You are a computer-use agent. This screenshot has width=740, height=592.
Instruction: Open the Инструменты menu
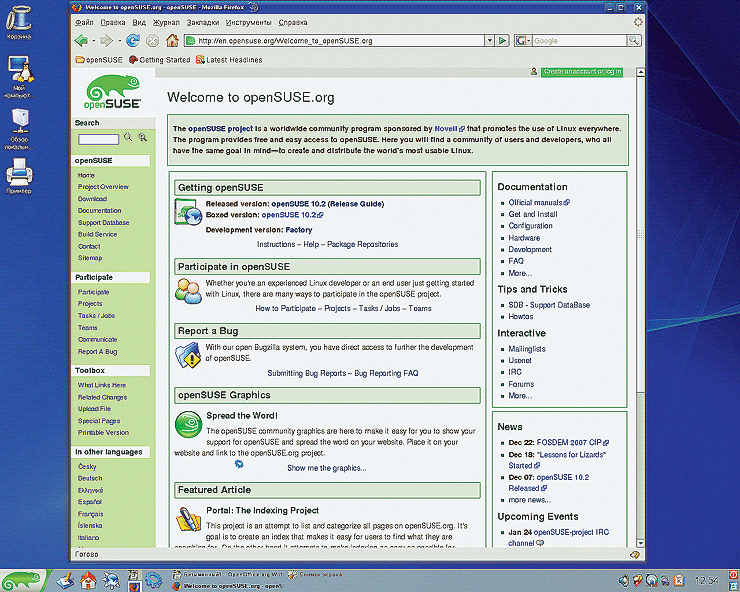(248, 22)
